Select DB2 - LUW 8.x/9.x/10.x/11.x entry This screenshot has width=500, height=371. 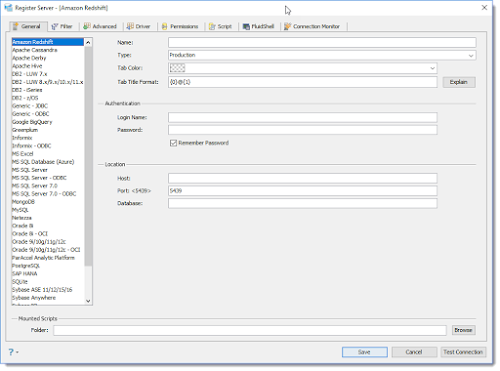click(x=48, y=82)
